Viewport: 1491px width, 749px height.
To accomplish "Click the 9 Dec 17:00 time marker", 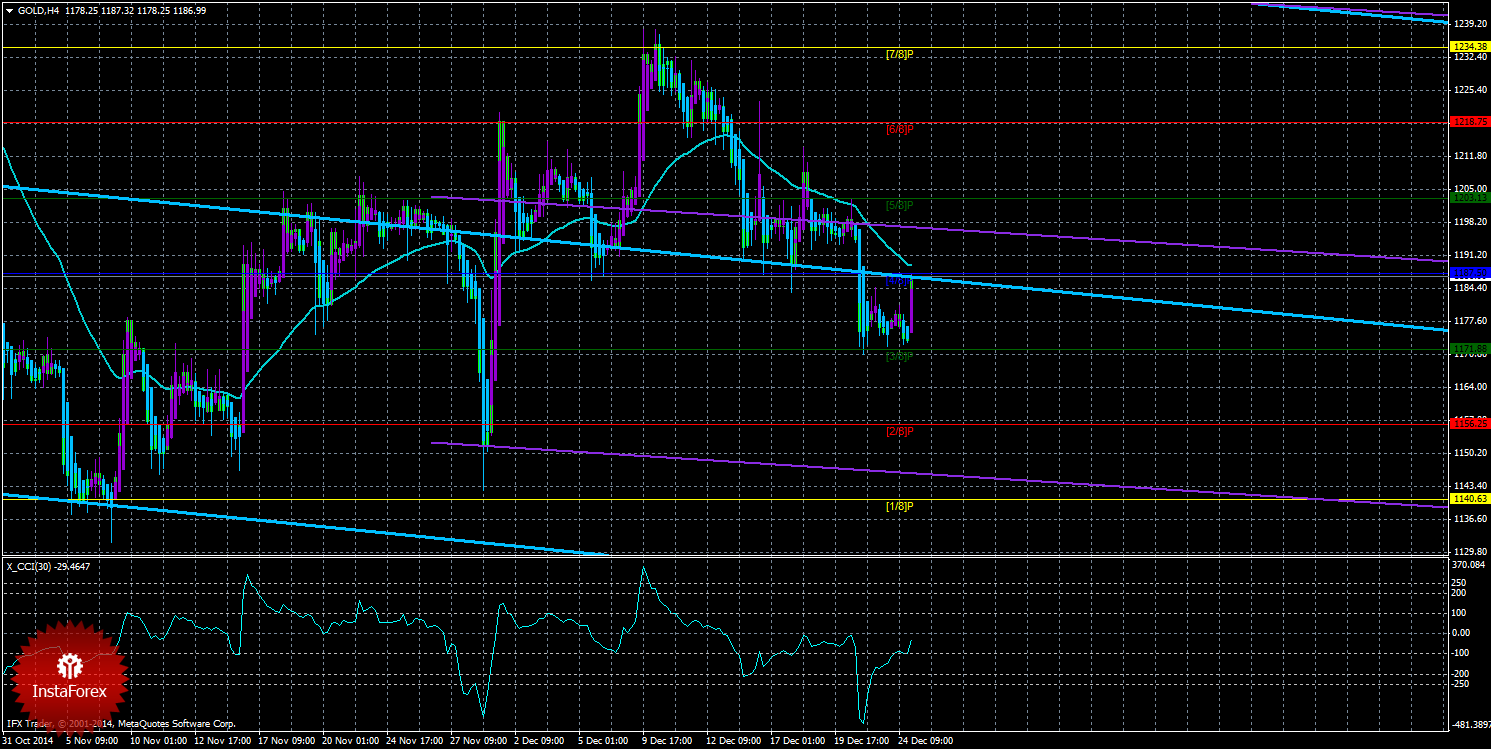I will click(x=667, y=742).
